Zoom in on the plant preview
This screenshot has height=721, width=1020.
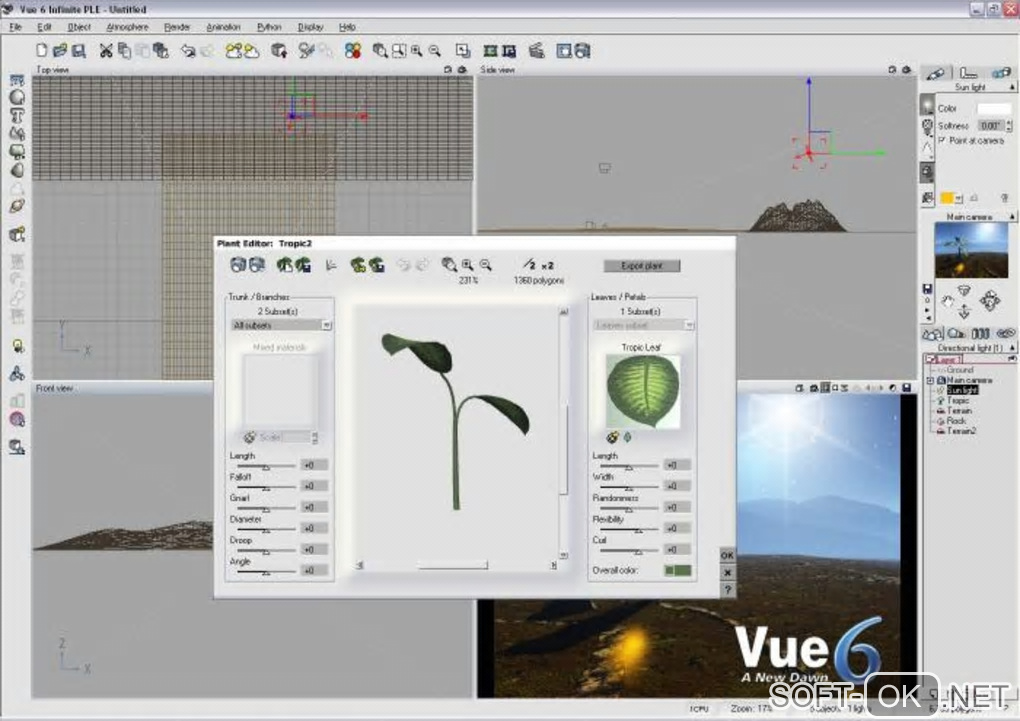tap(468, 265)
